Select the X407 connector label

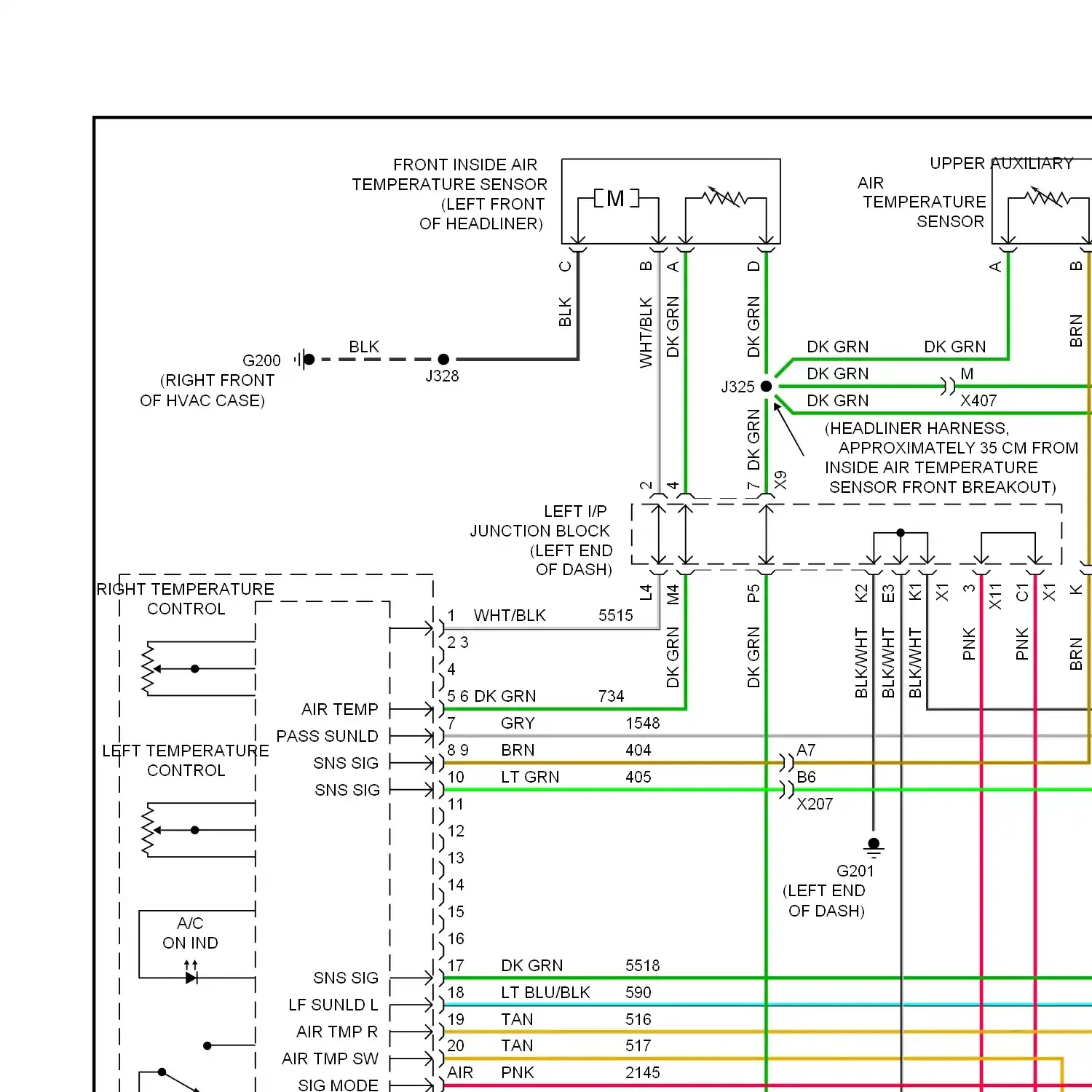(978, 400)
